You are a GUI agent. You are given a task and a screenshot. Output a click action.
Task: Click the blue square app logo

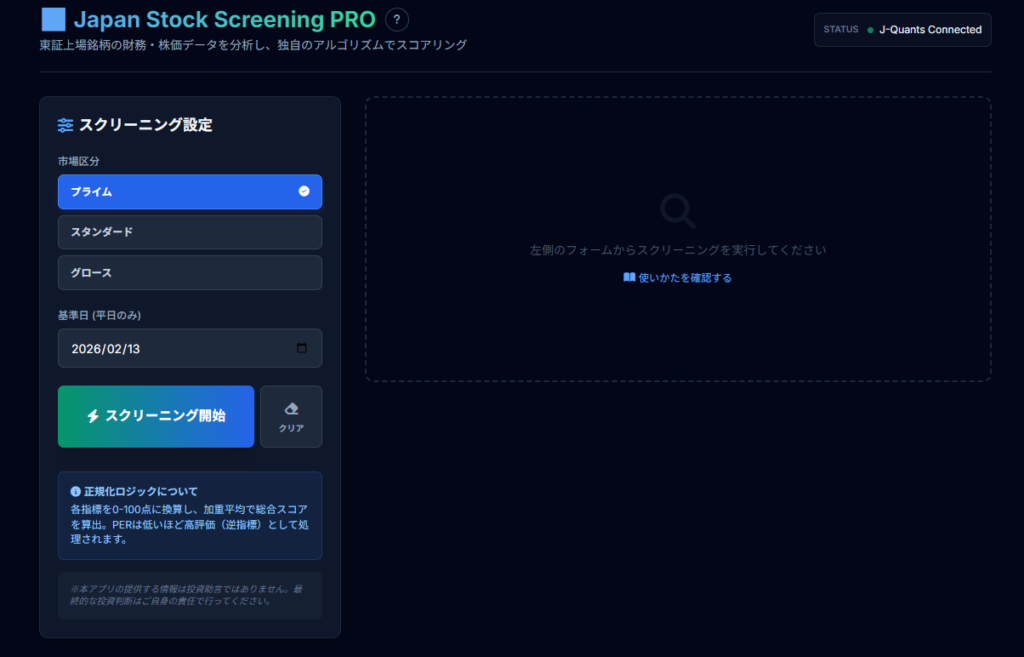53,19
